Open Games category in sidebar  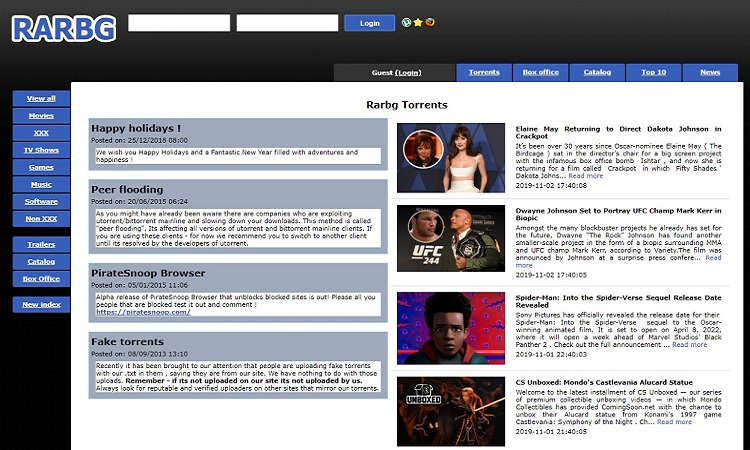(x=41, y=167)
